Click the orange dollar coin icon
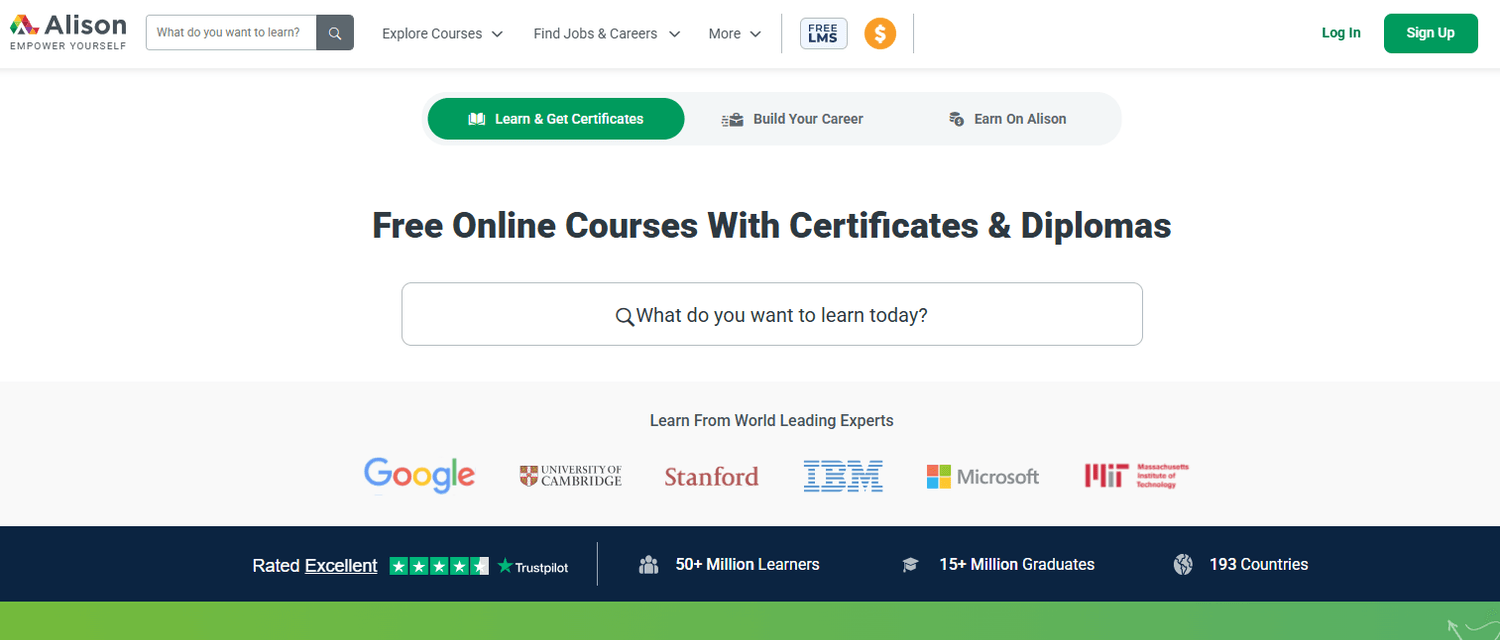 point(880,33)
